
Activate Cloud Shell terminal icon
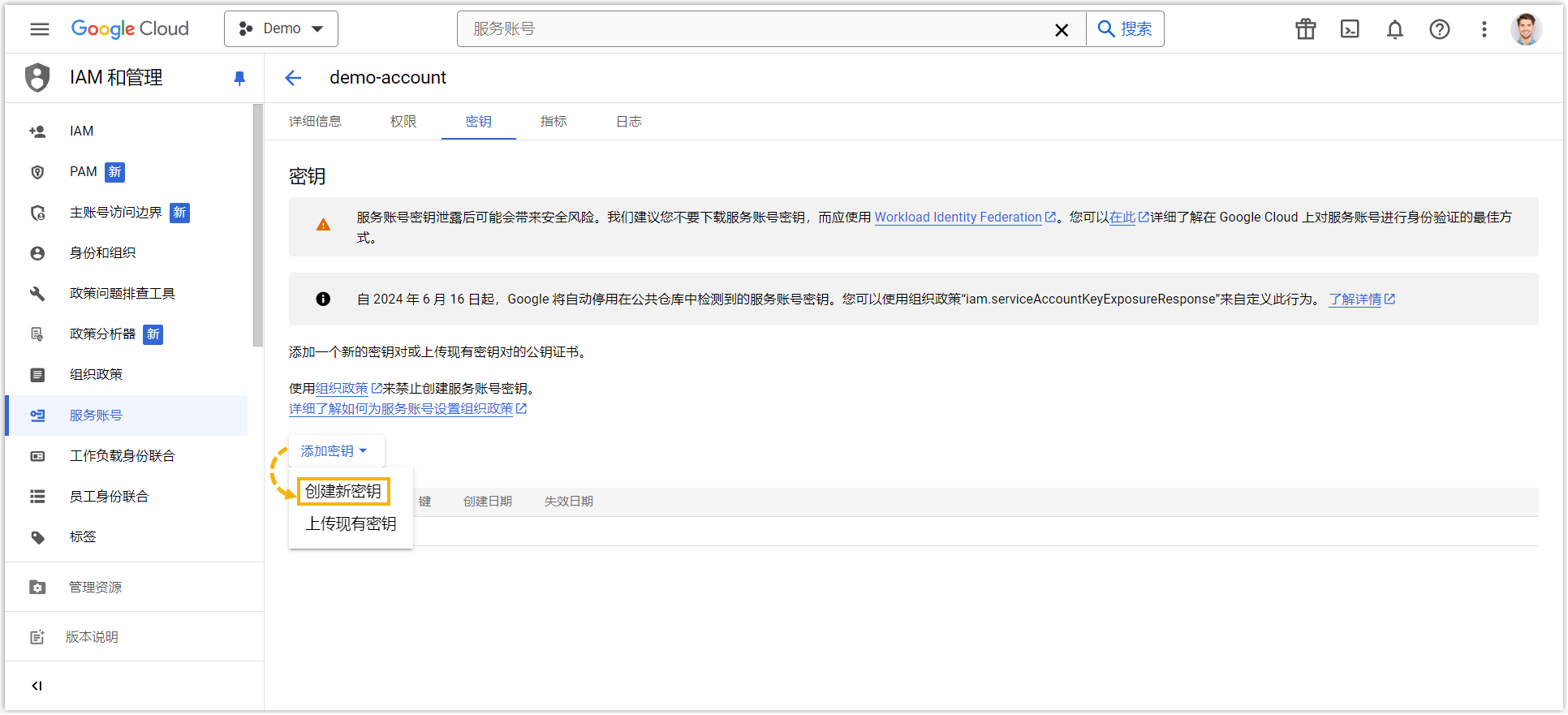tap(1350, 29)
